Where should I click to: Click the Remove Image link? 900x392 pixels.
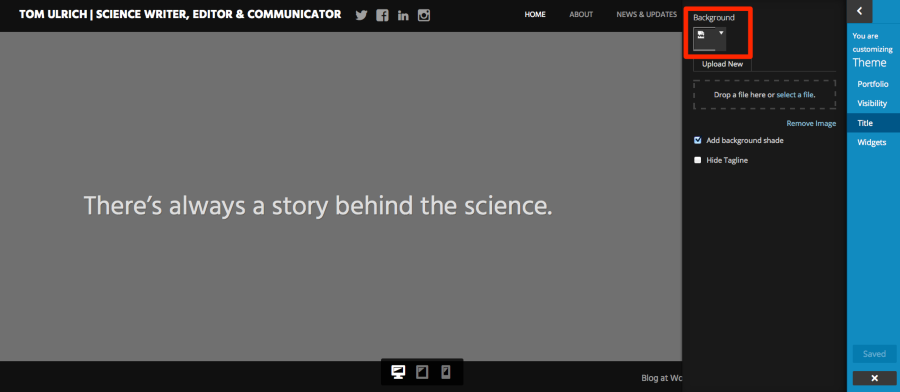(811, 123)
